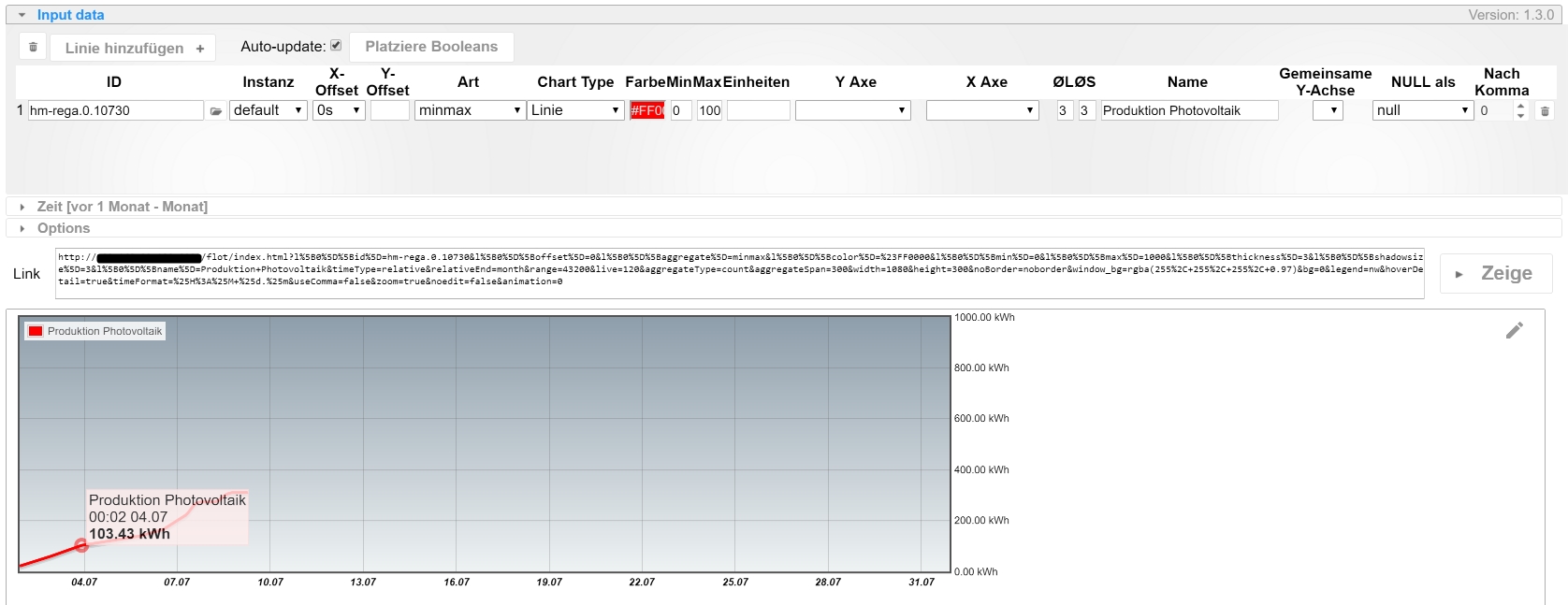The width and height of the screenshot is (1568, 605).
Task: Click the 103.43 kWh tooltip value
Action: click(x=129, y=534)
